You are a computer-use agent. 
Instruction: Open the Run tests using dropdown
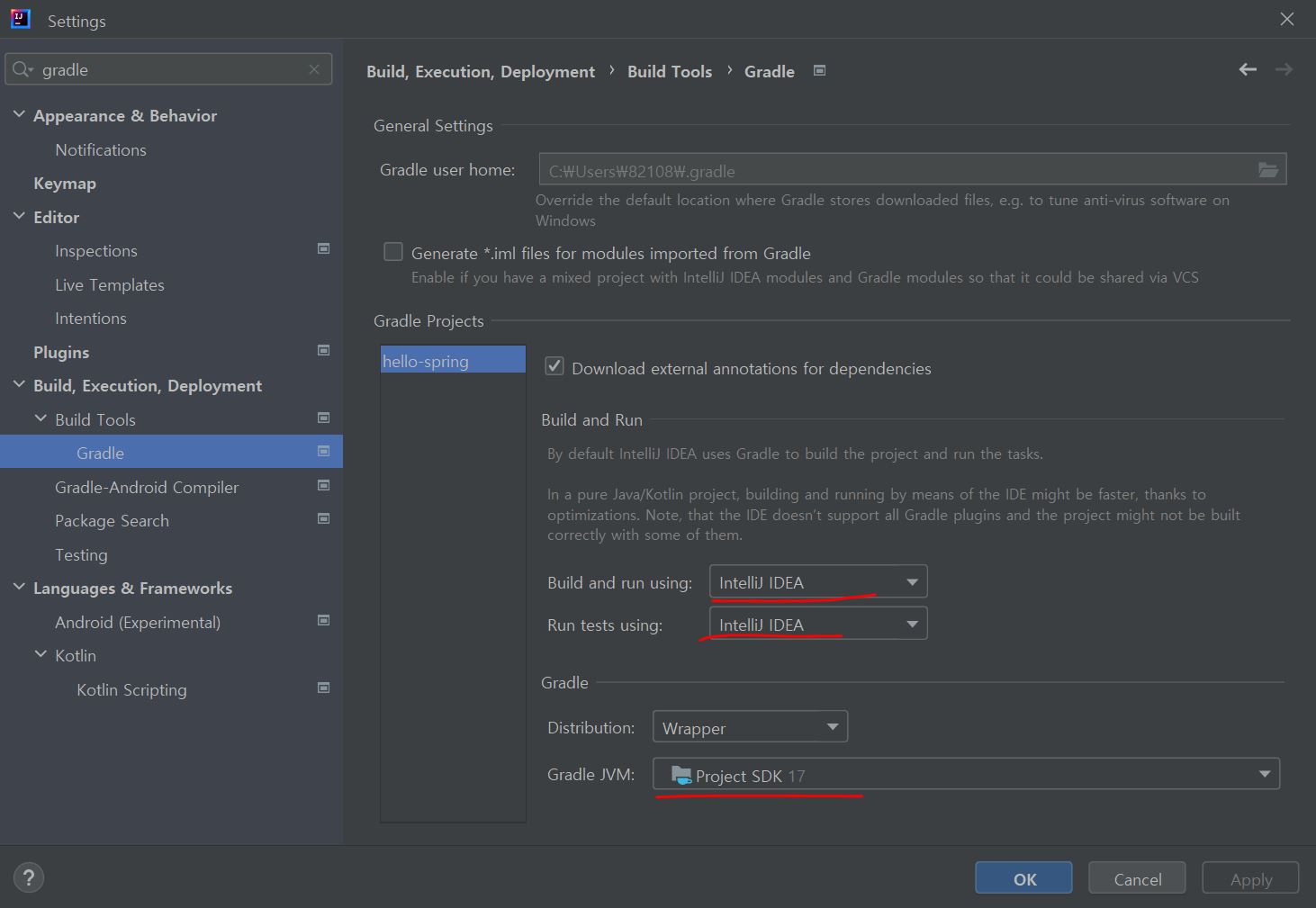tap(818, 624)
